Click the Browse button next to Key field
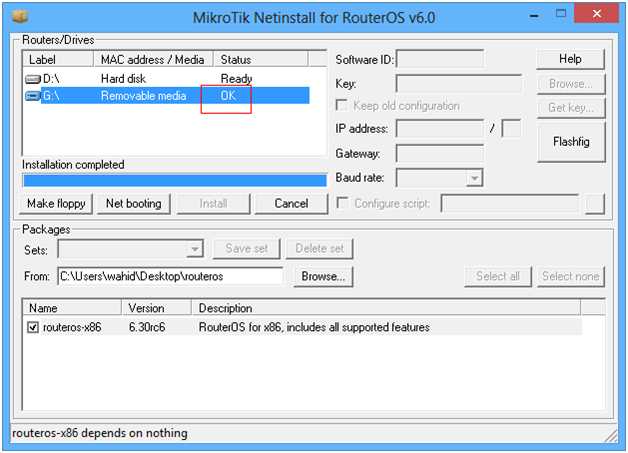628x453 pixels. [x=570, y=84]
